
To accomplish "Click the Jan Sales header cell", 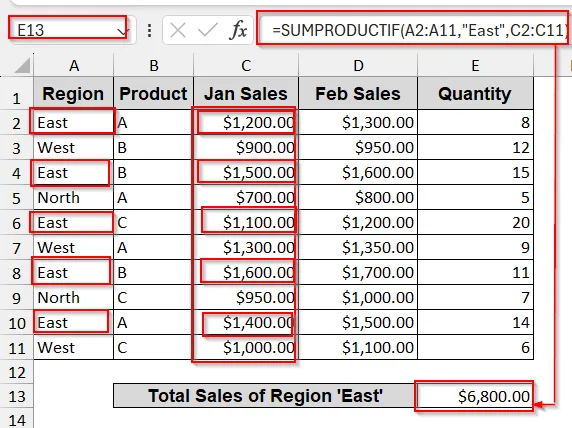I will point(246,93).
